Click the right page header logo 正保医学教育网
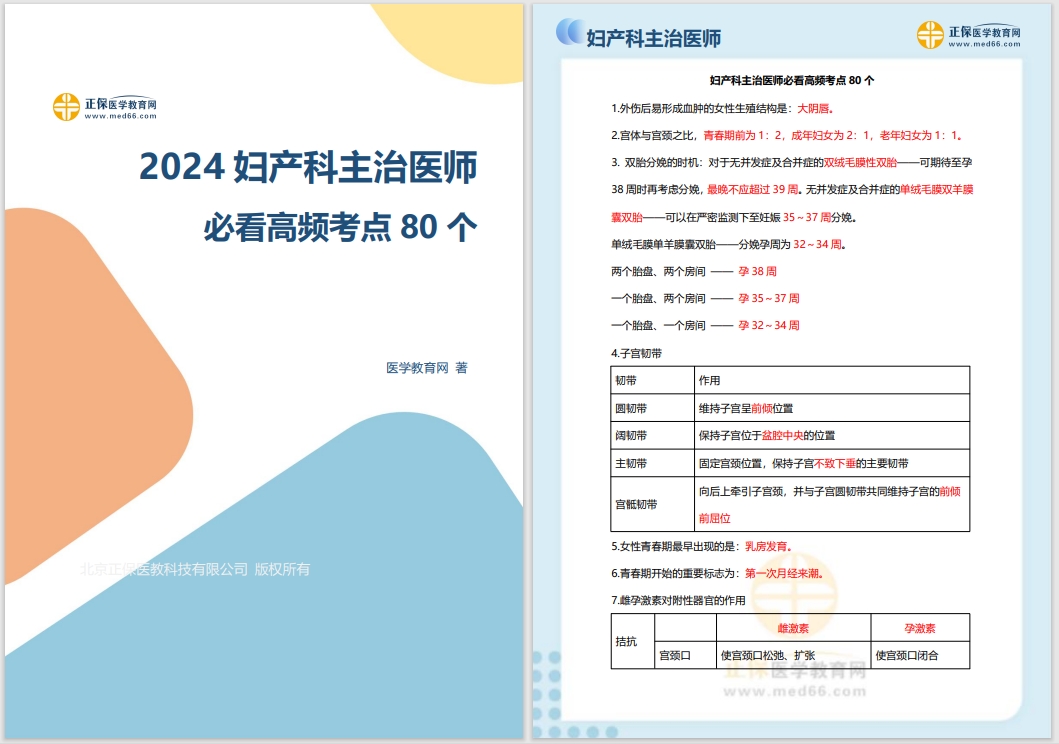This screenshot has height=744, width=1059. pyautogui.click(x=968, y=34)
